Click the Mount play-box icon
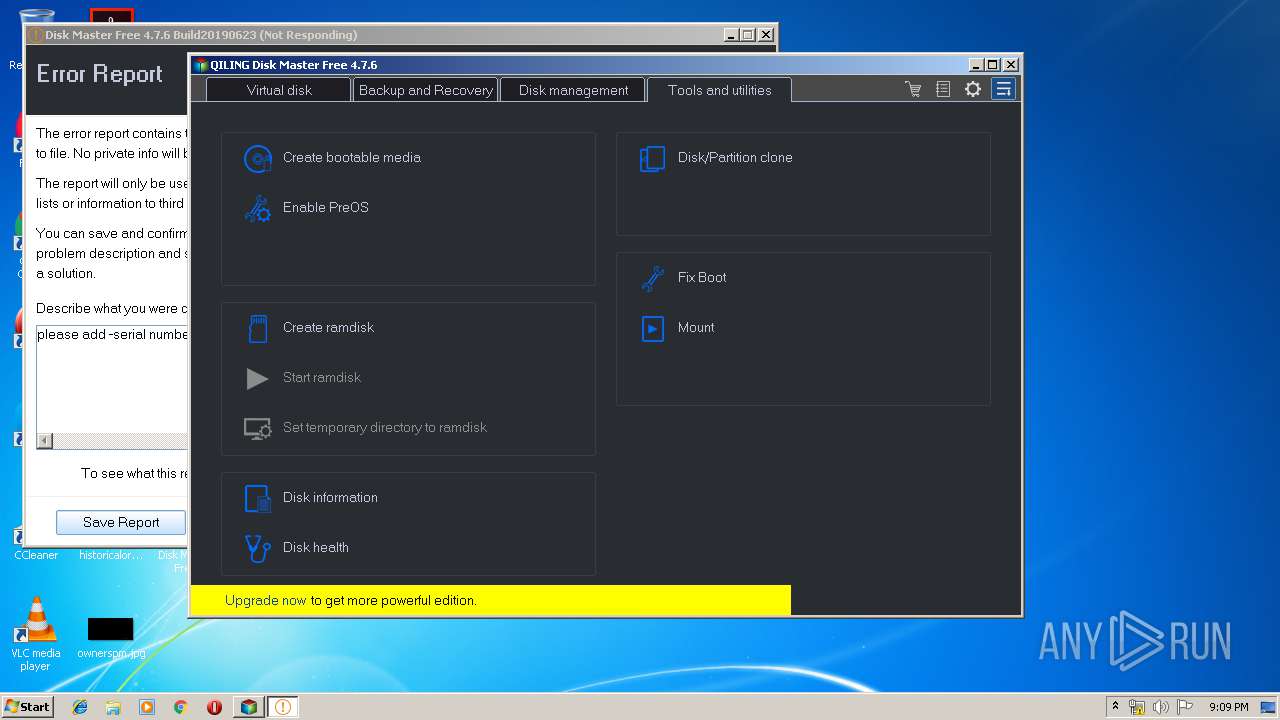 [652, 328]
